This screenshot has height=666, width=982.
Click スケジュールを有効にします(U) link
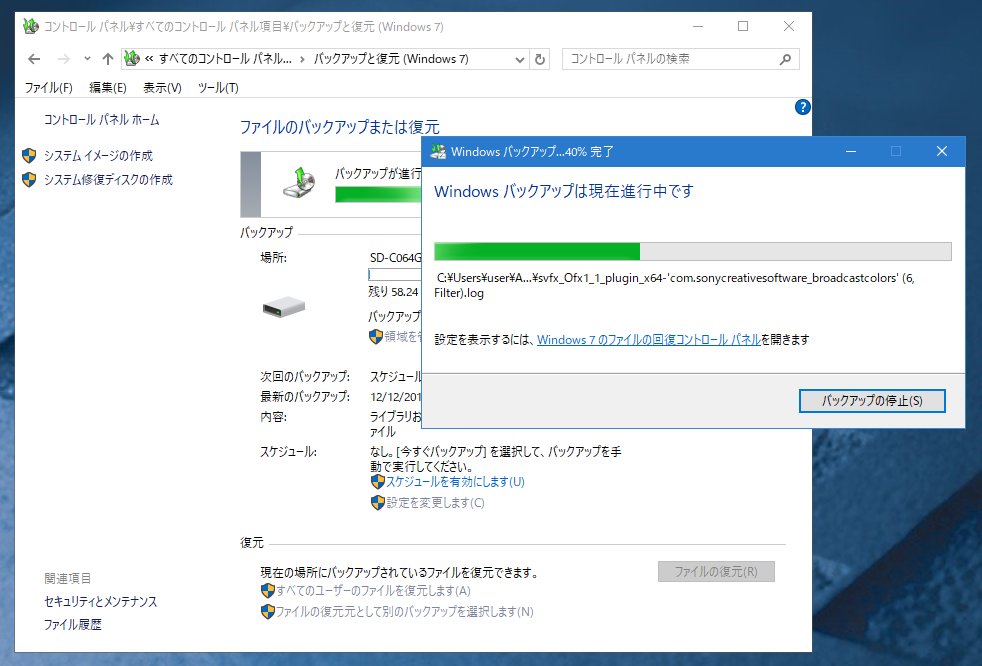tap(455, 482)
